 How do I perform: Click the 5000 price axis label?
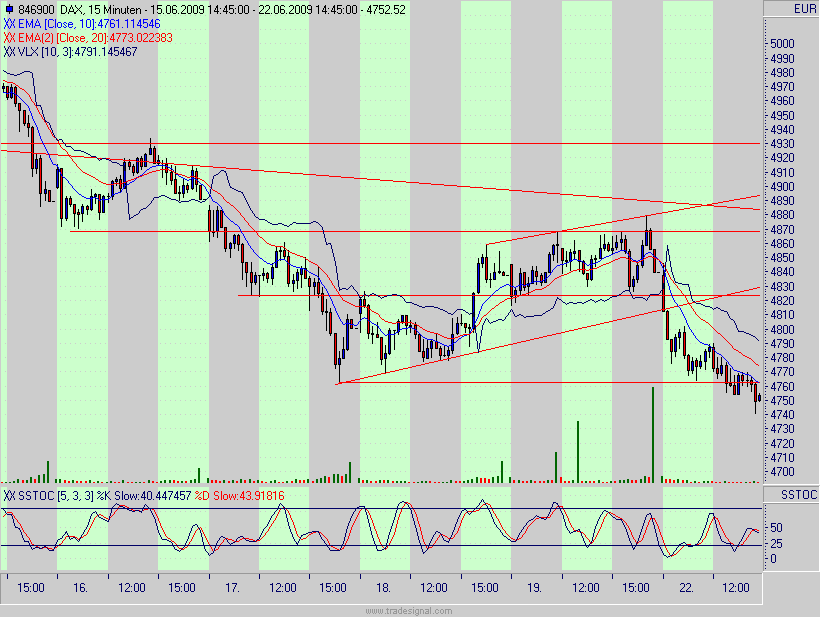tap(782, 44)
